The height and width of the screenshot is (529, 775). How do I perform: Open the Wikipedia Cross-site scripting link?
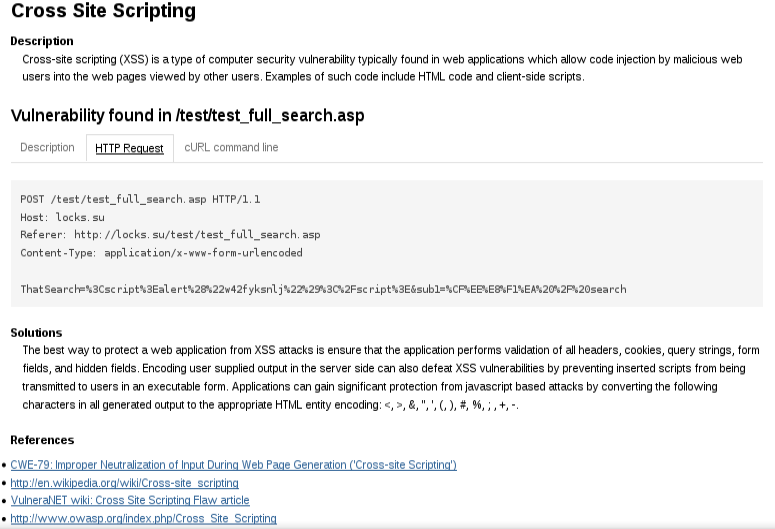[x=125, y=483]
